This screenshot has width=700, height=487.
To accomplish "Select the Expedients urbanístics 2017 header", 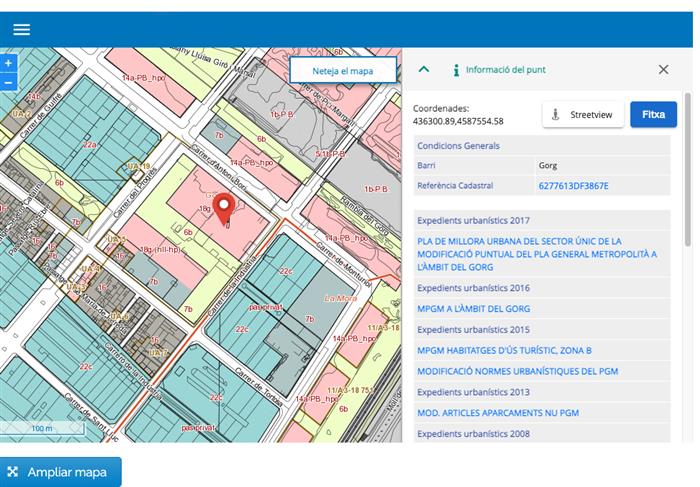I will 473,220.
